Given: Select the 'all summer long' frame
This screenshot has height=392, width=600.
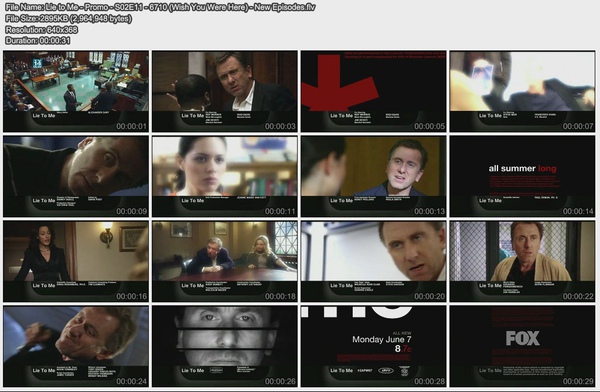Looking at the screenshot, I should click(x=522, y=176).
